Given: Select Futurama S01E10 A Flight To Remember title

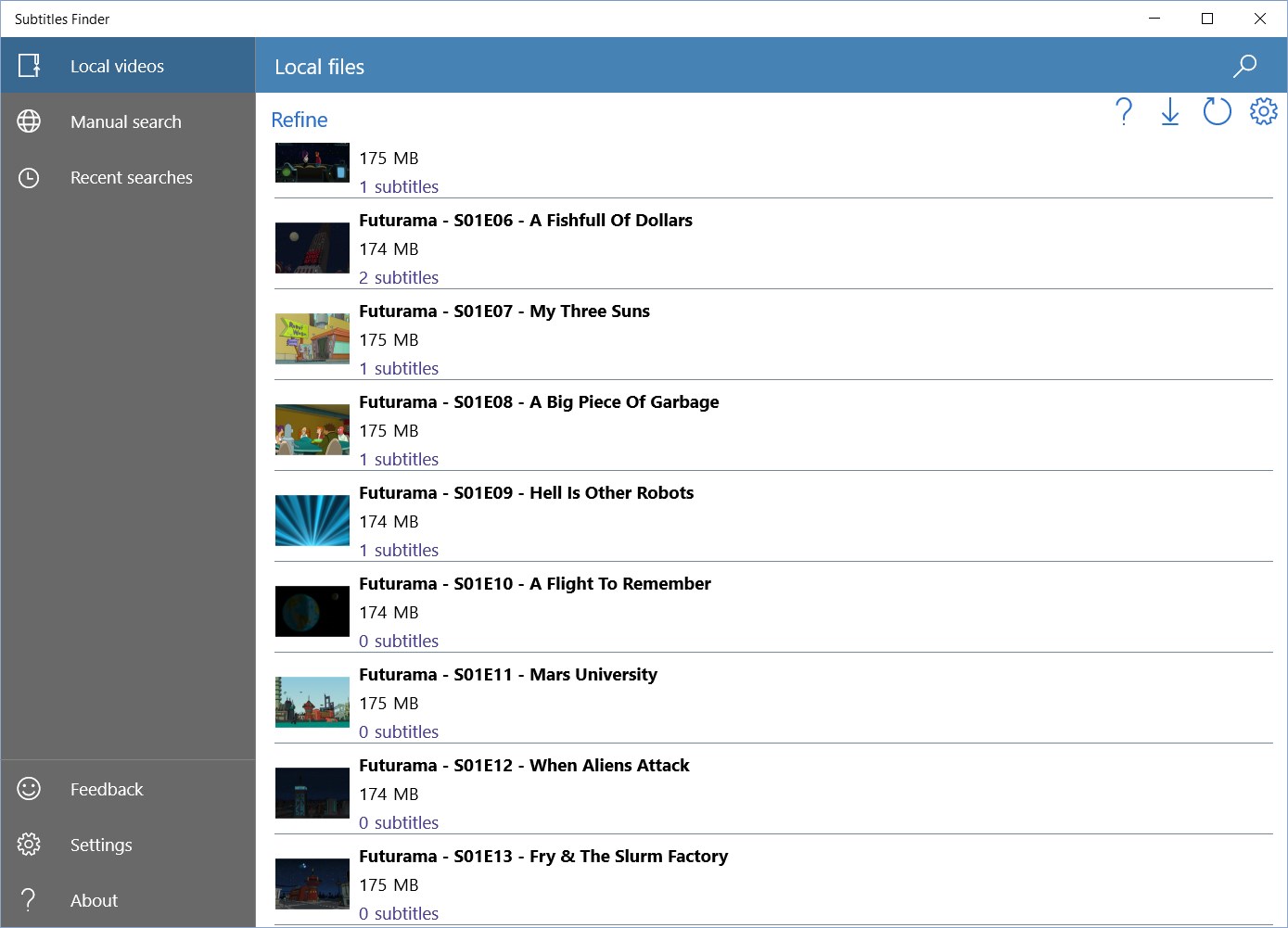Looking at the screenshot, I should (x=535, y=583).
